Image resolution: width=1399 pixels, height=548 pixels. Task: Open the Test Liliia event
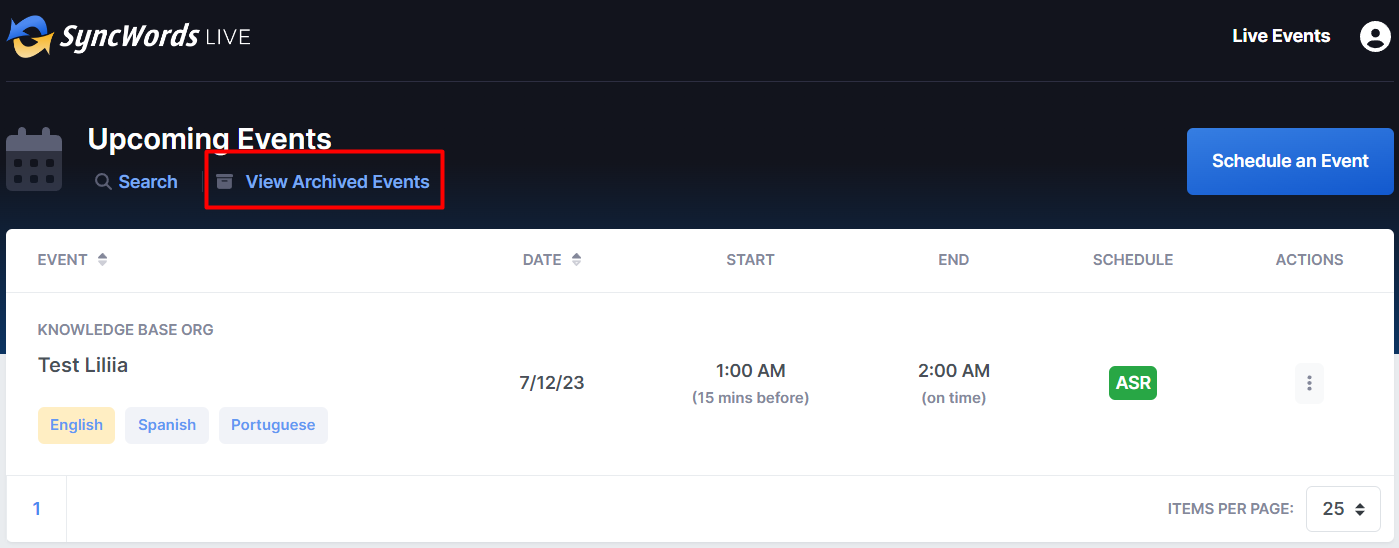click(x=83, y=365)
